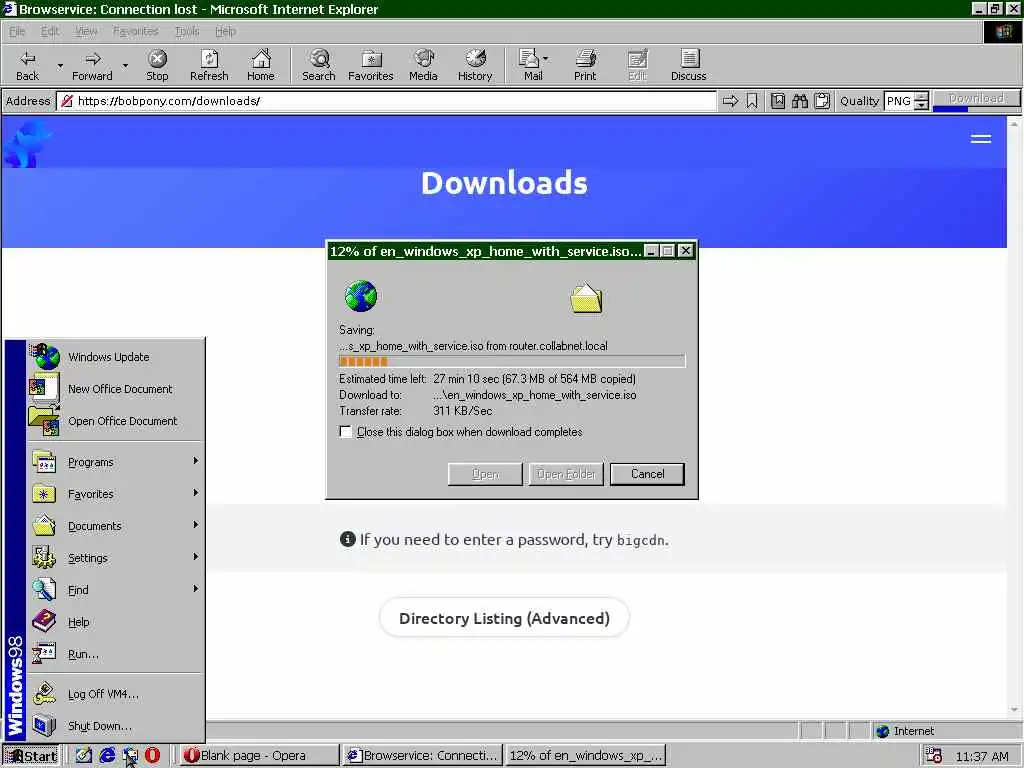Click the Go arrow beside address bar
This screenshot has width=1024, height=768.
click(730, 101)
